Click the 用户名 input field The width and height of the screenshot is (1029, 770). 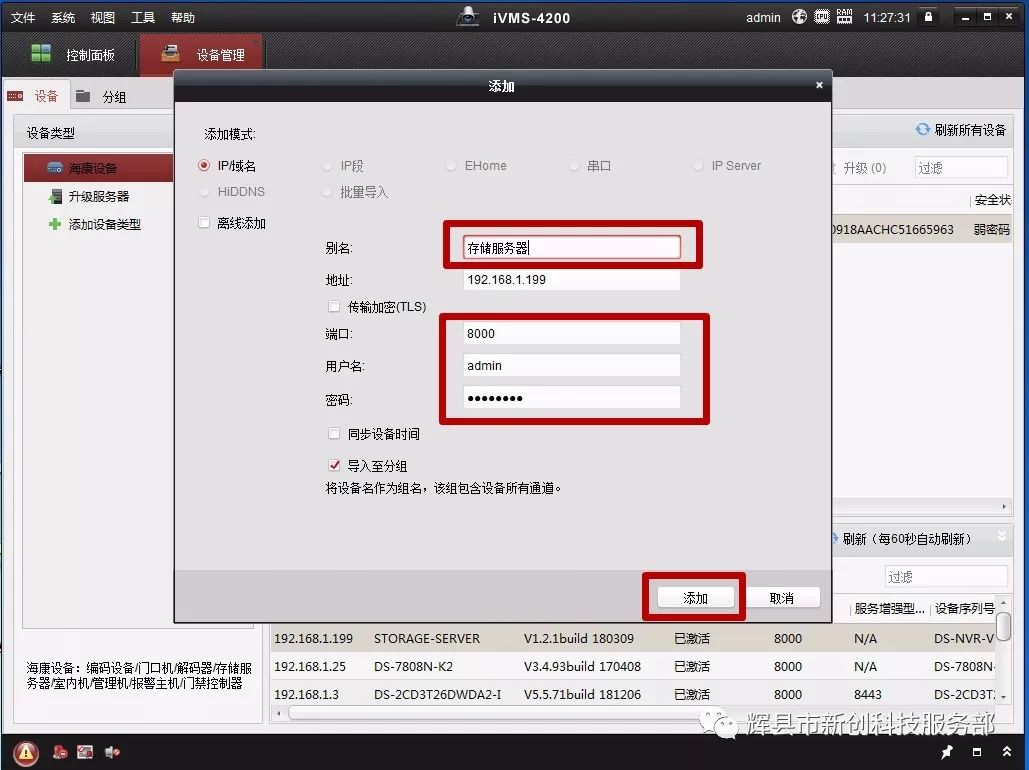pyautogui.click(x=572, y=366)
